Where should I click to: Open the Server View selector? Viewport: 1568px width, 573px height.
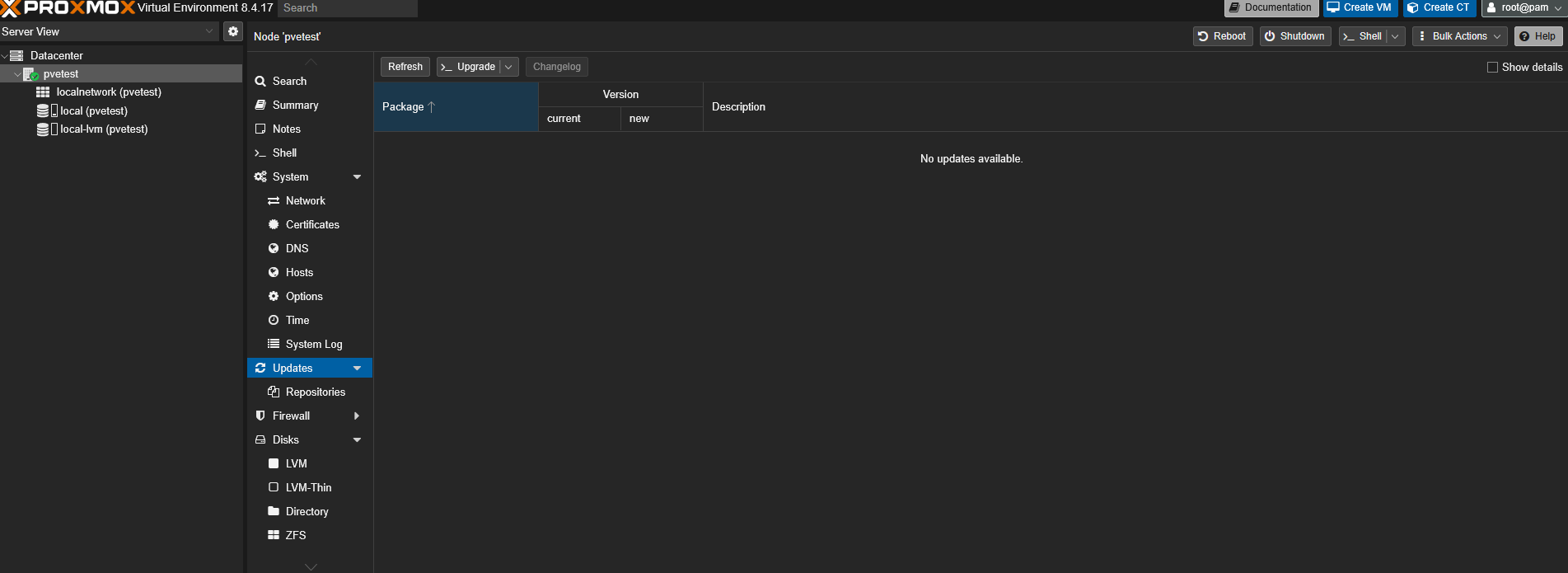click(108, 31)
